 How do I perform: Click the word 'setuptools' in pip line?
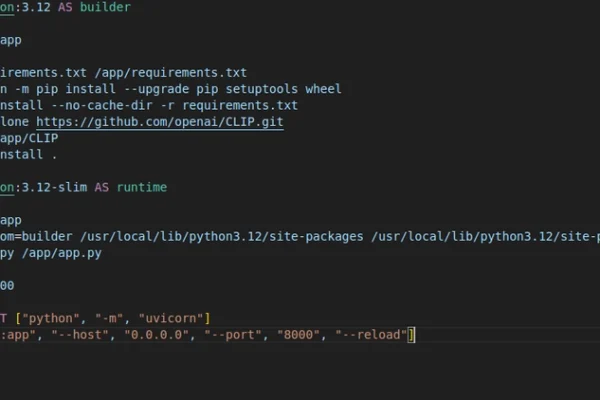point(262,89)
